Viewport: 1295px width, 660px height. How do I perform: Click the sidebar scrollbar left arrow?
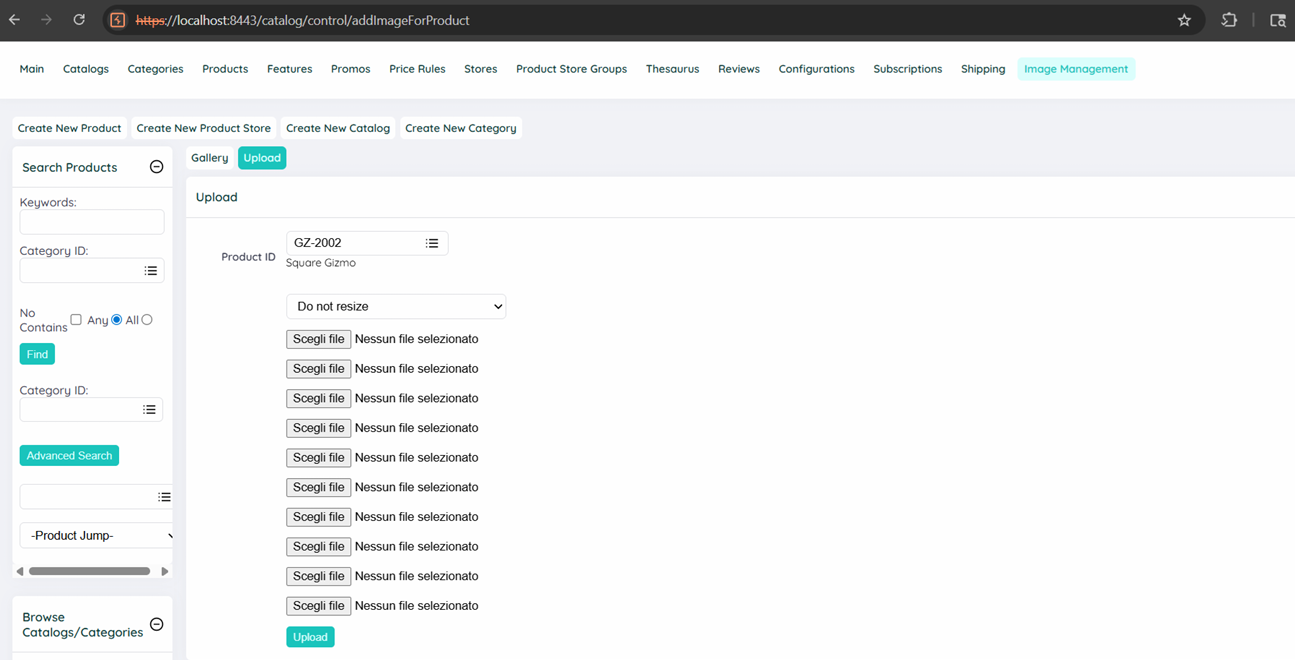pos(20,571)
